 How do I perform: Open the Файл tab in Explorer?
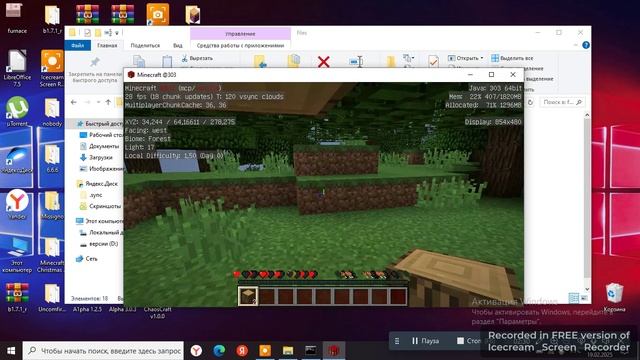coord(78,45)
